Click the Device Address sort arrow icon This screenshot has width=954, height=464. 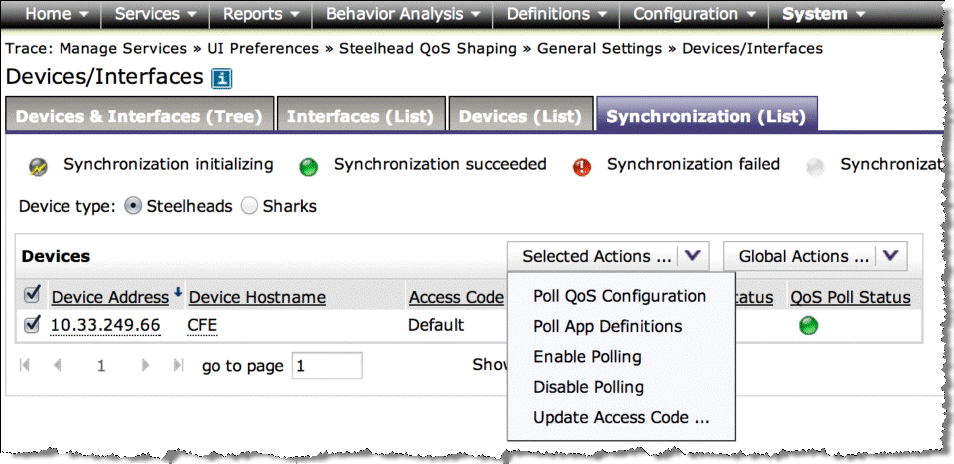pyautogui.click(x=178, y=293)
